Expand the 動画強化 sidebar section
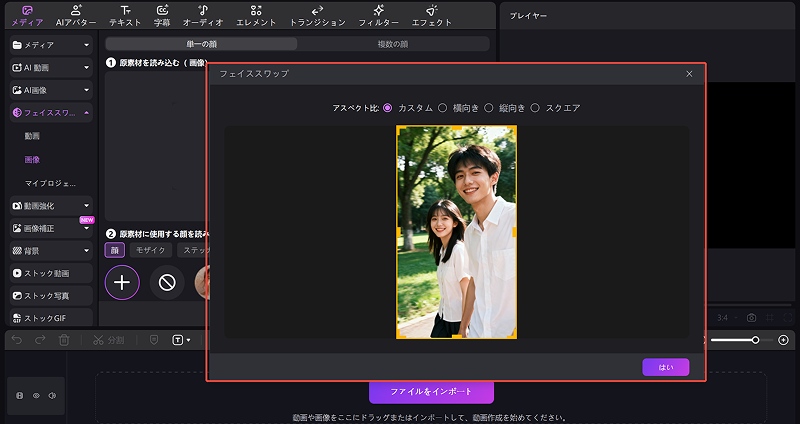Viewport: 800px width, 424px height. (x=51, y=206)
